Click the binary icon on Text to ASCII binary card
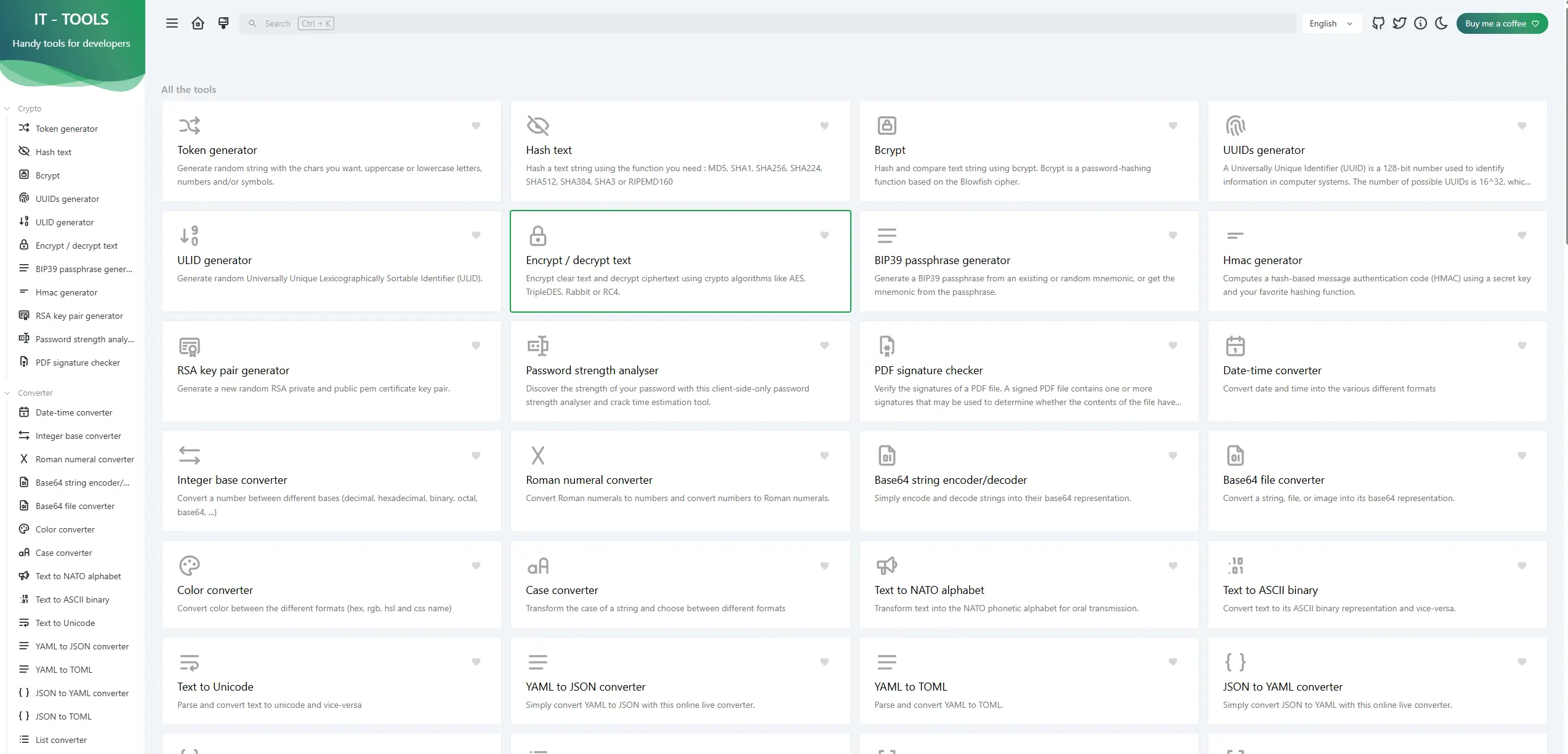 1235,565
